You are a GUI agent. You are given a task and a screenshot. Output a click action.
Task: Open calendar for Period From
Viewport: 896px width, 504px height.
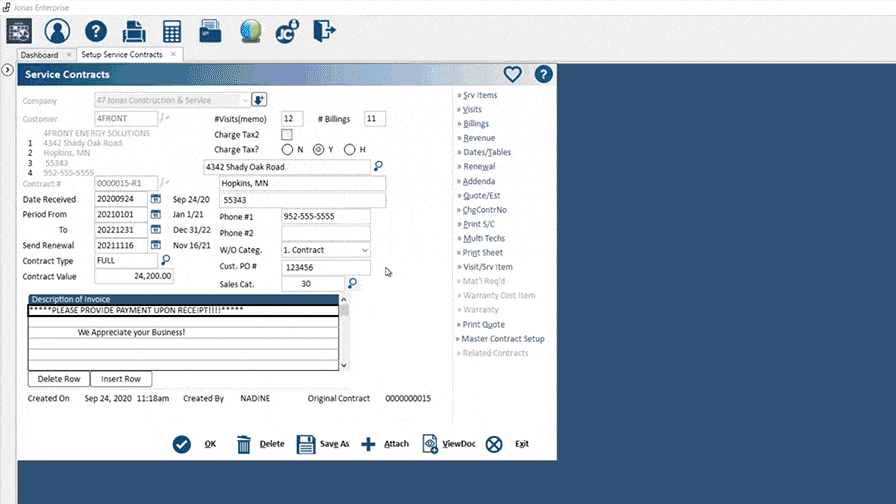point(155,214)
